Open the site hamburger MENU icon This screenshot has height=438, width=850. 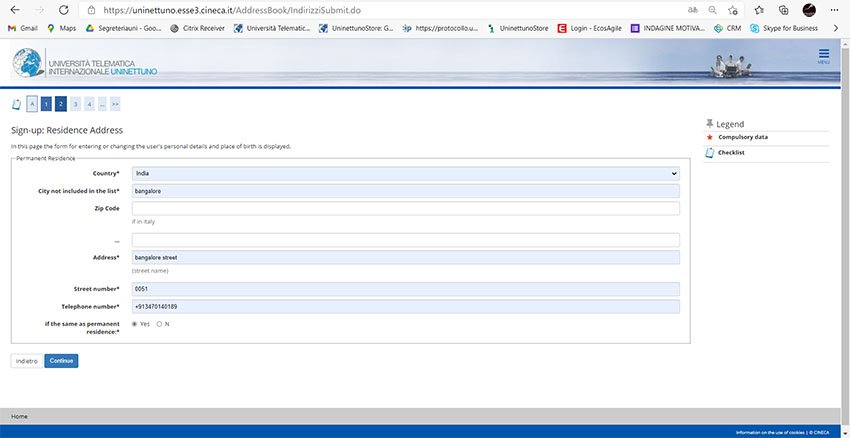coord(823,55)
